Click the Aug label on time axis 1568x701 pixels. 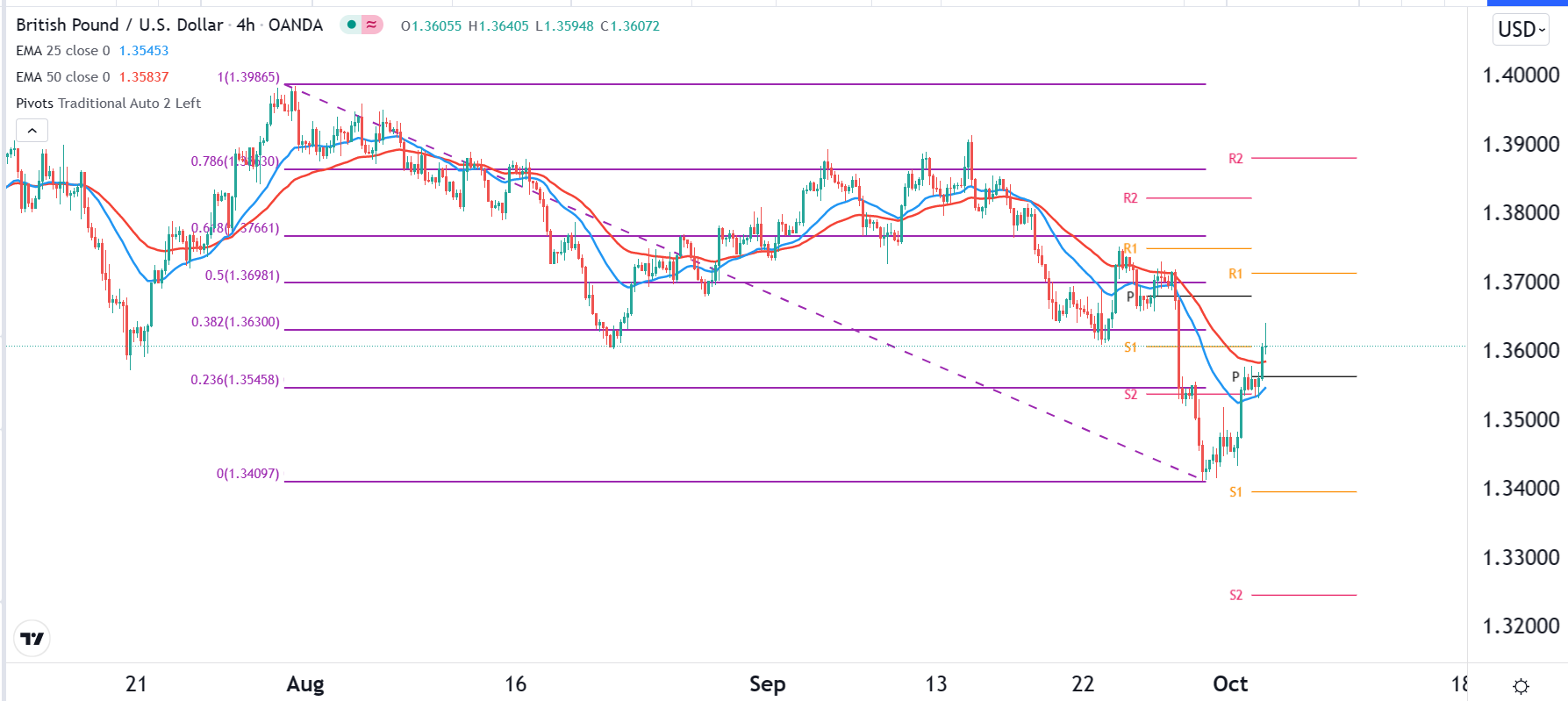pyautogui.click(x=305, y=684)
